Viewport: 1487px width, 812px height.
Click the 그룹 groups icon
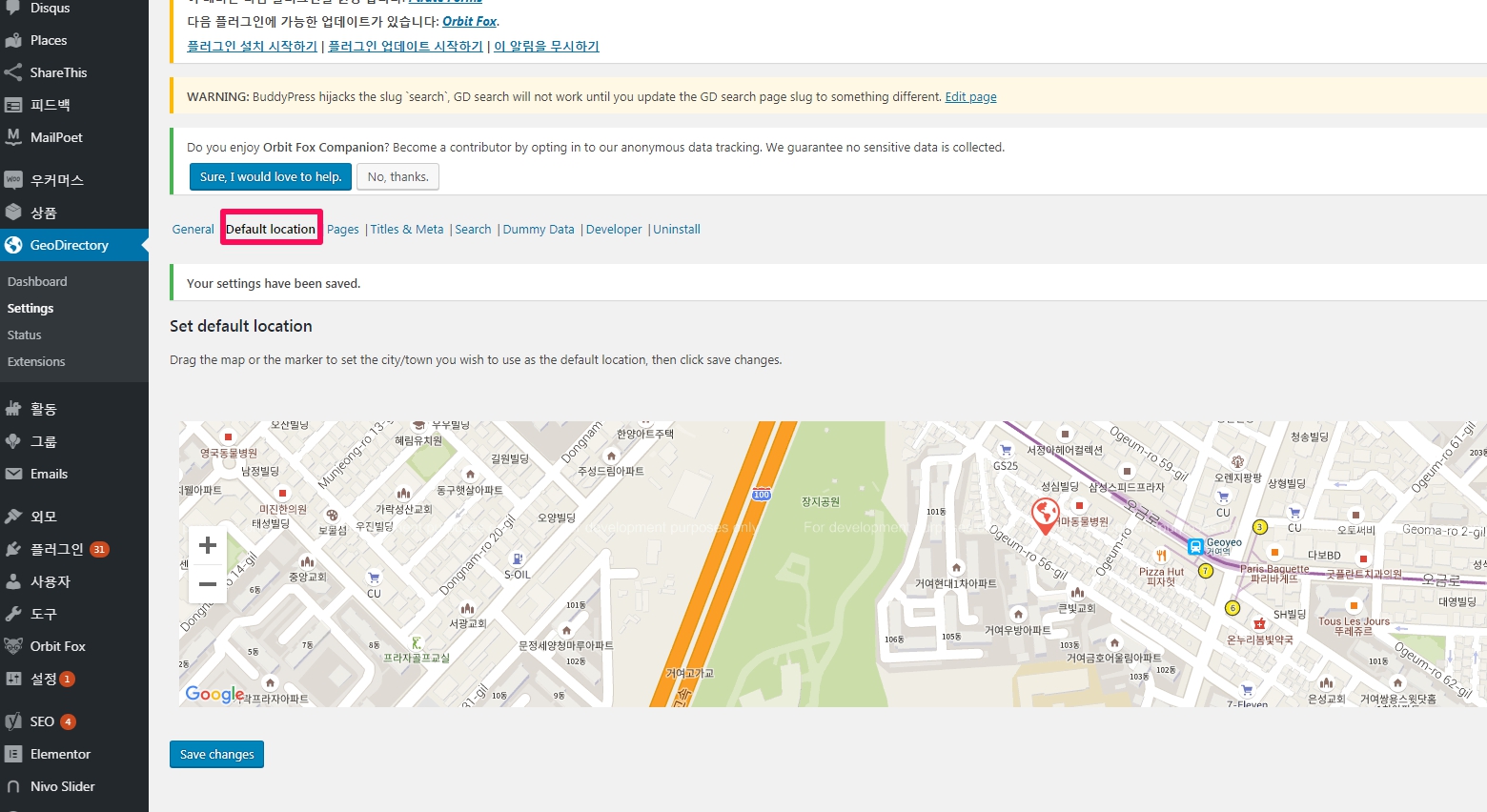(x=13, y=441)
